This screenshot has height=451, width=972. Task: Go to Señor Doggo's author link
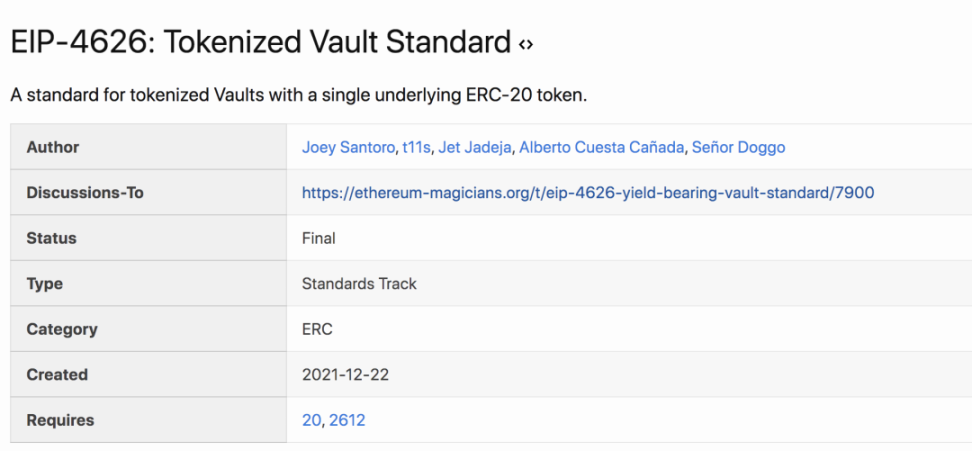coord(738,147)
